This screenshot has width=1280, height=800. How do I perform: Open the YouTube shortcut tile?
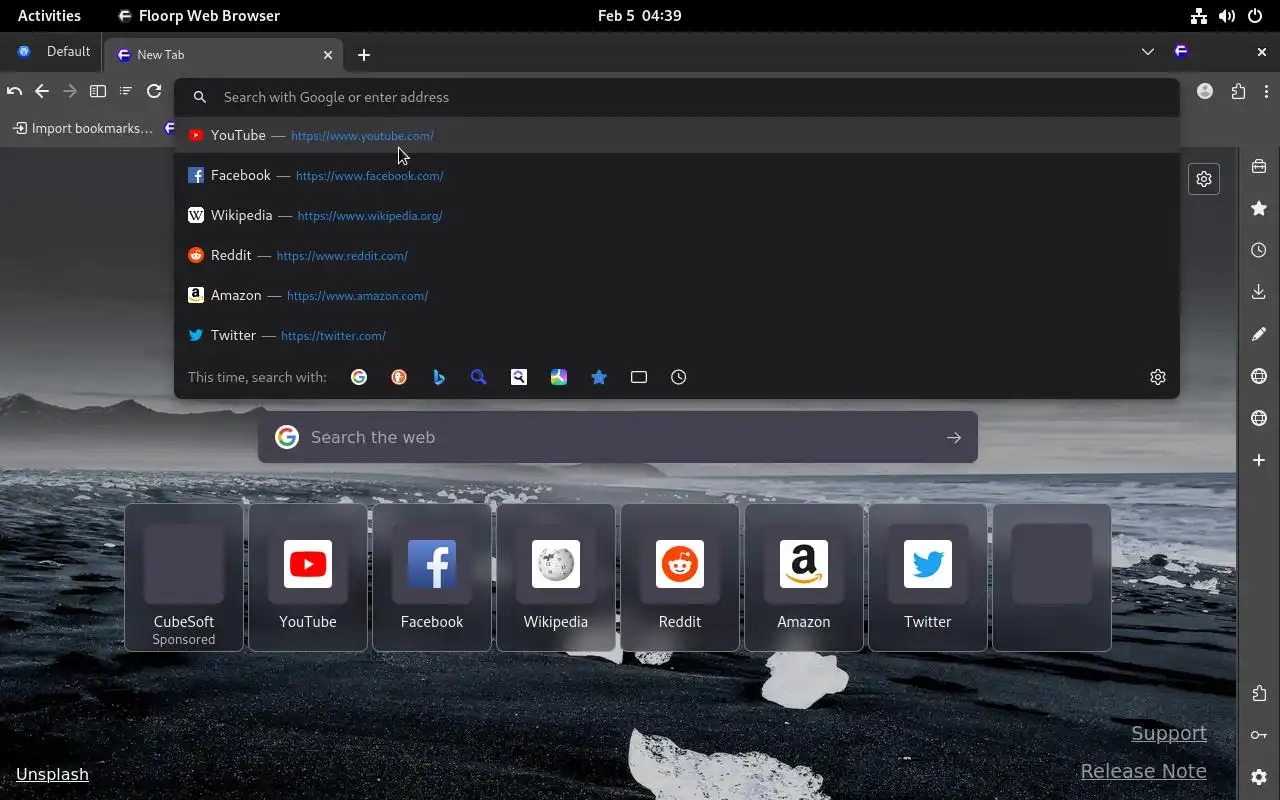[x=308, y=577]
